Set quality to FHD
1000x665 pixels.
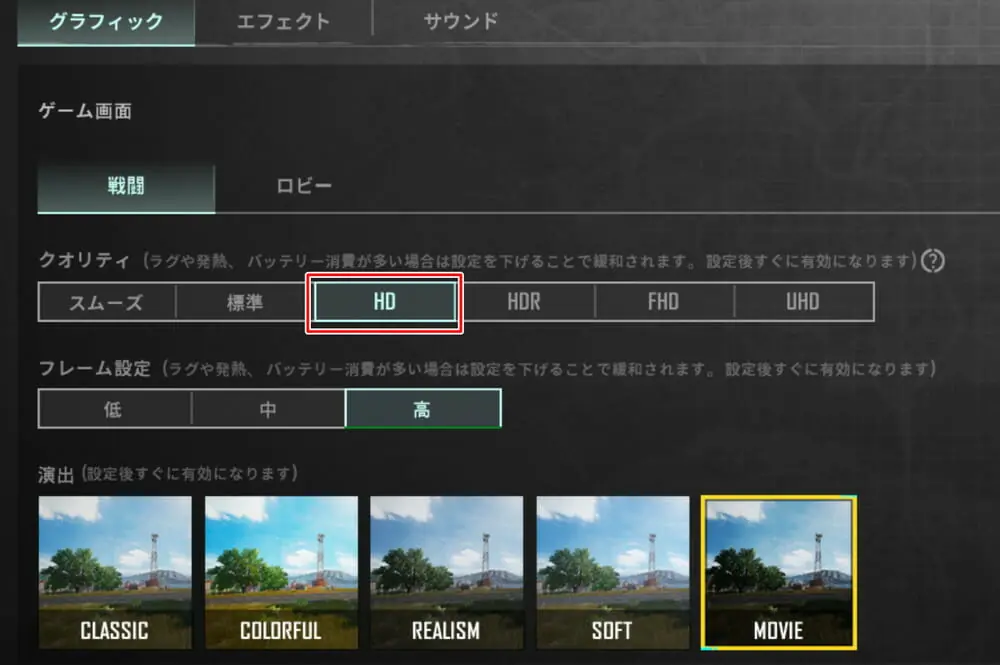[664, 302]
